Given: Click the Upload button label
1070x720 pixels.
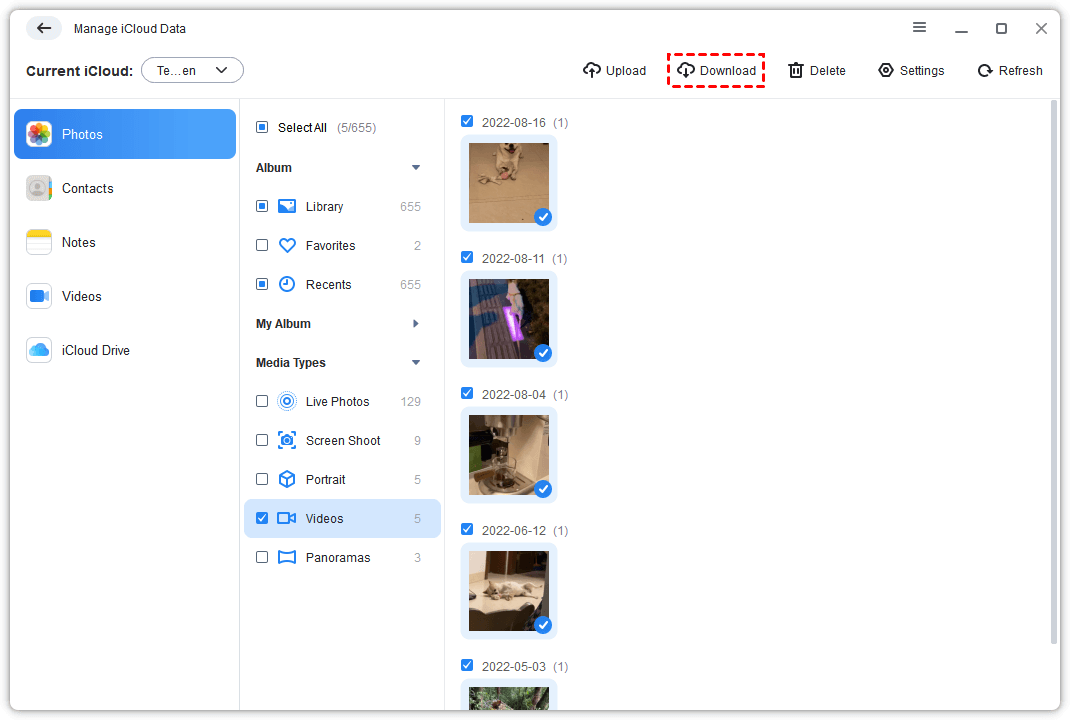Looking at the screenshot, I should pos(626,70).
